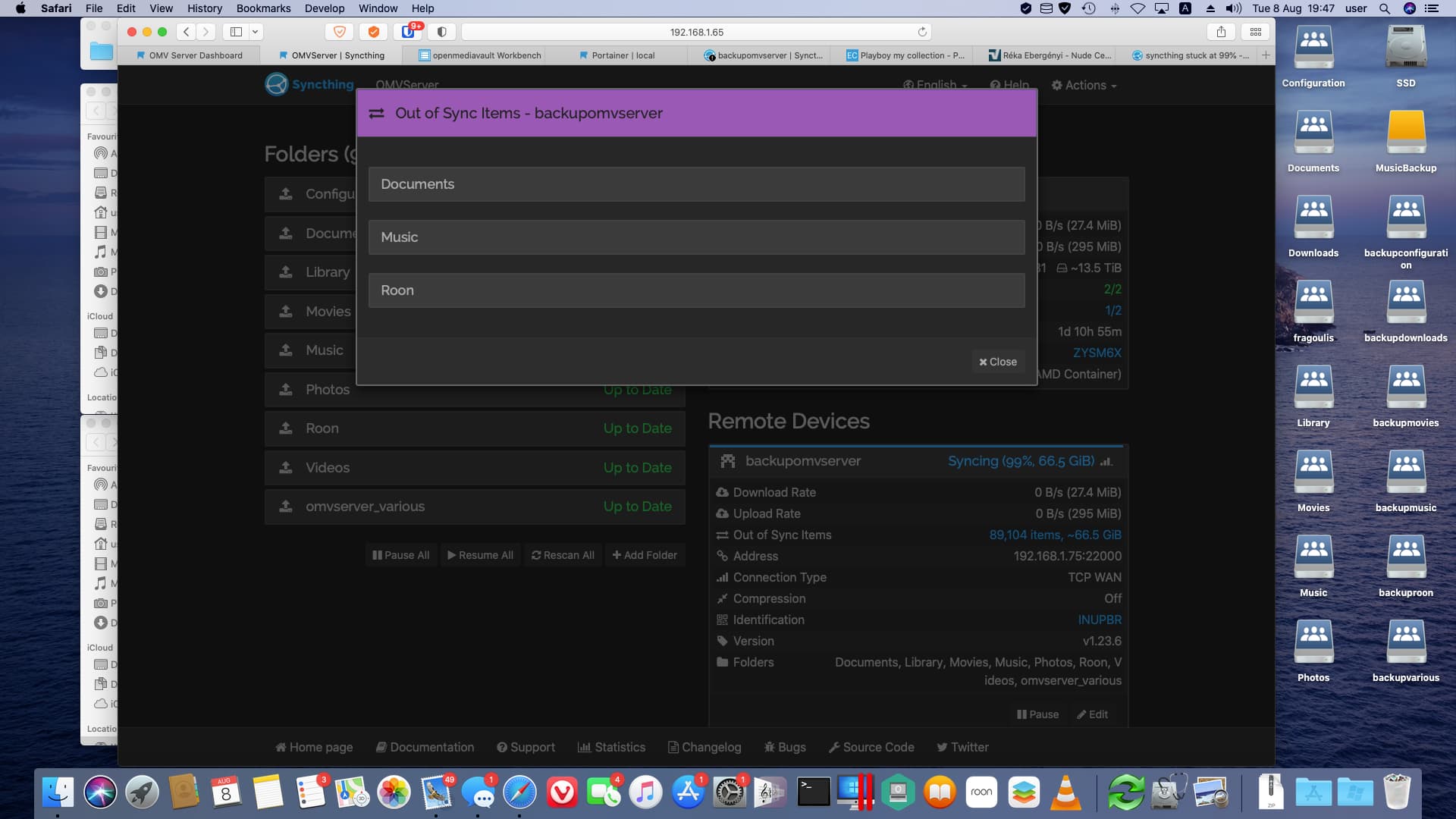1456x819 pixels.
Task: Open the Statistics footer link
Action: (x=611, y=747)
